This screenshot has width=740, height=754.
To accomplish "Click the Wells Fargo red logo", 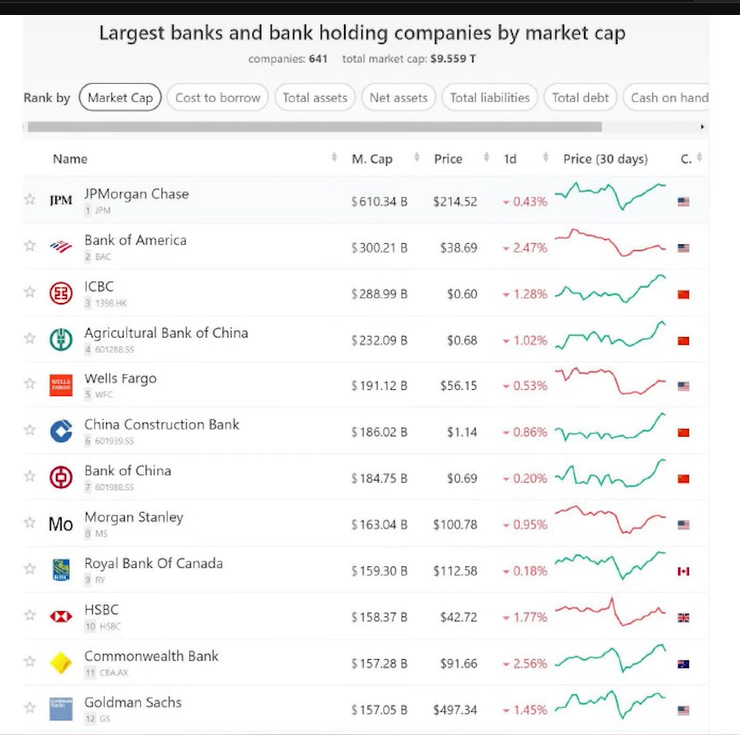I will tap(61, 386).
